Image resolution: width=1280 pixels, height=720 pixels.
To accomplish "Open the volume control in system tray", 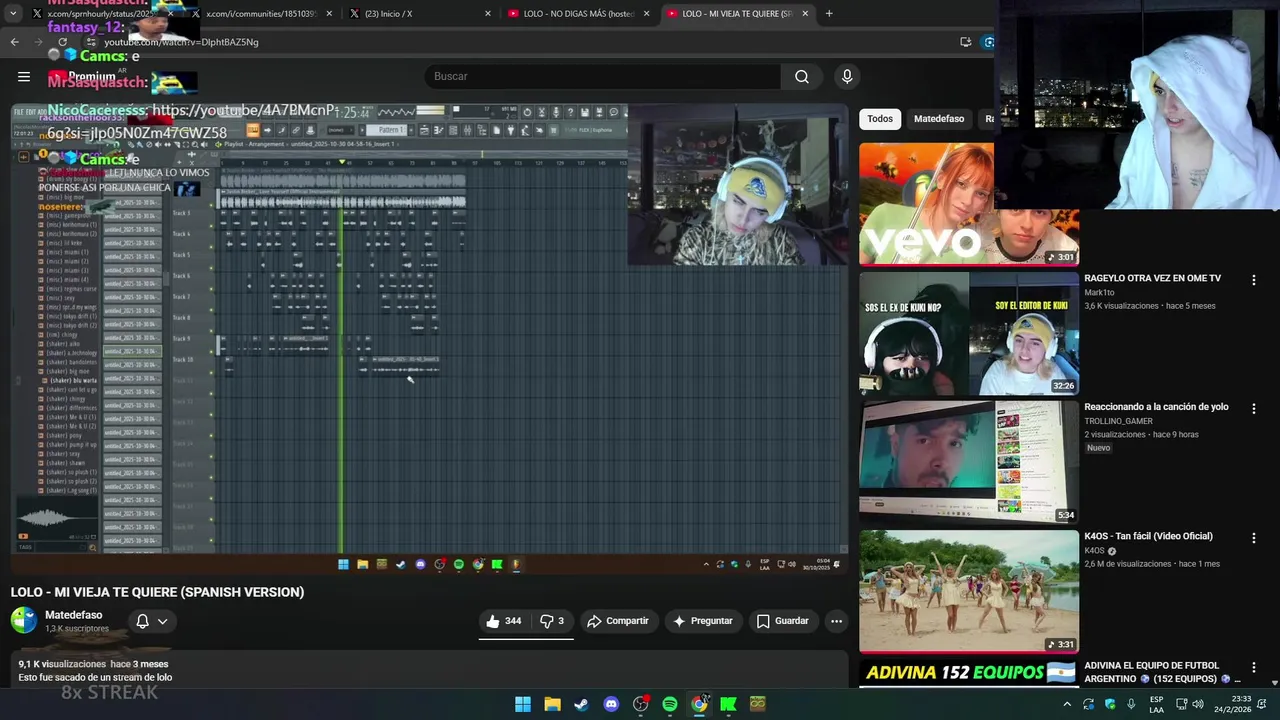I will coord(1198,704).
